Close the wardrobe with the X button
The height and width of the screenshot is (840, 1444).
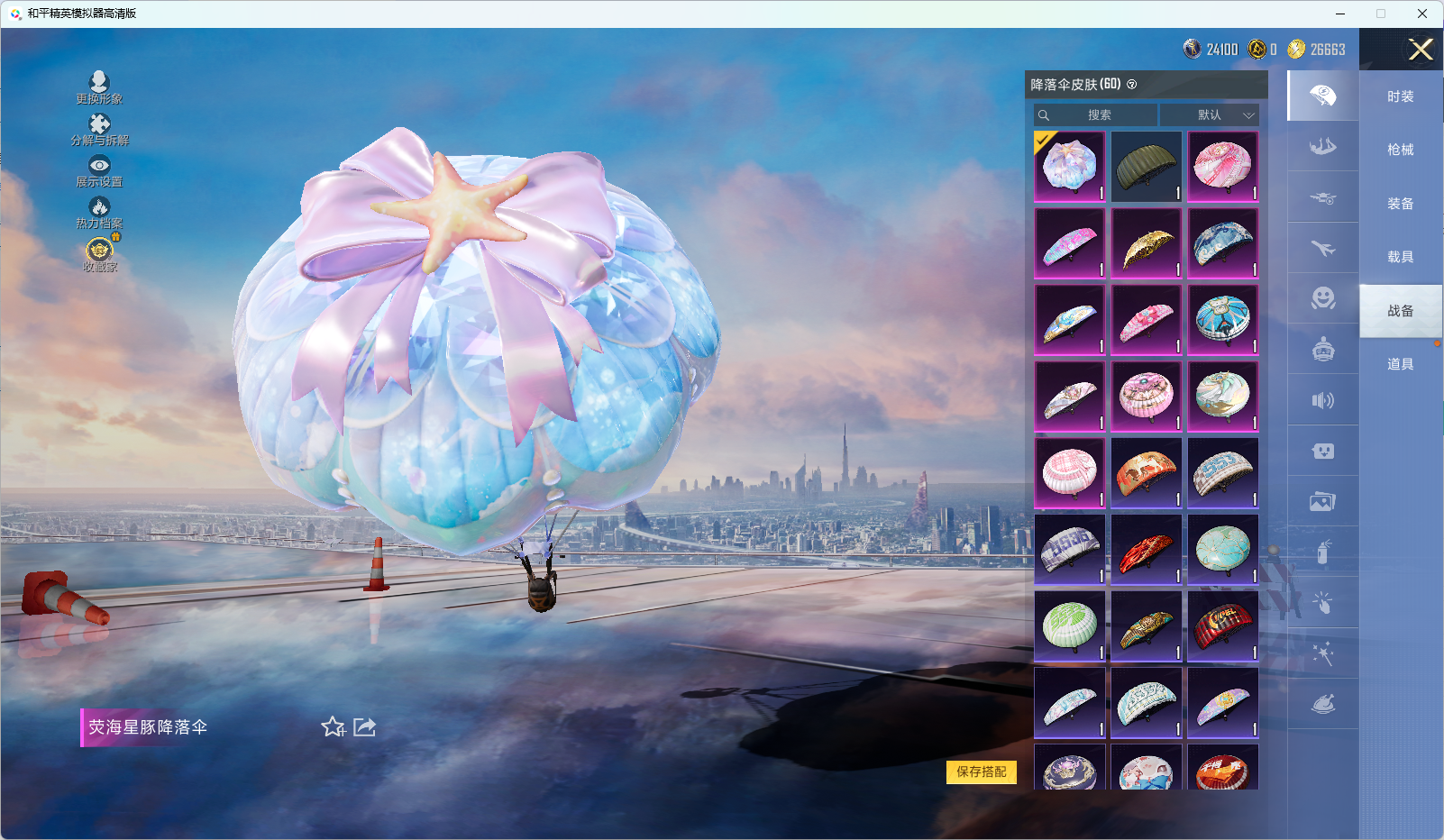coord(1421,50)
